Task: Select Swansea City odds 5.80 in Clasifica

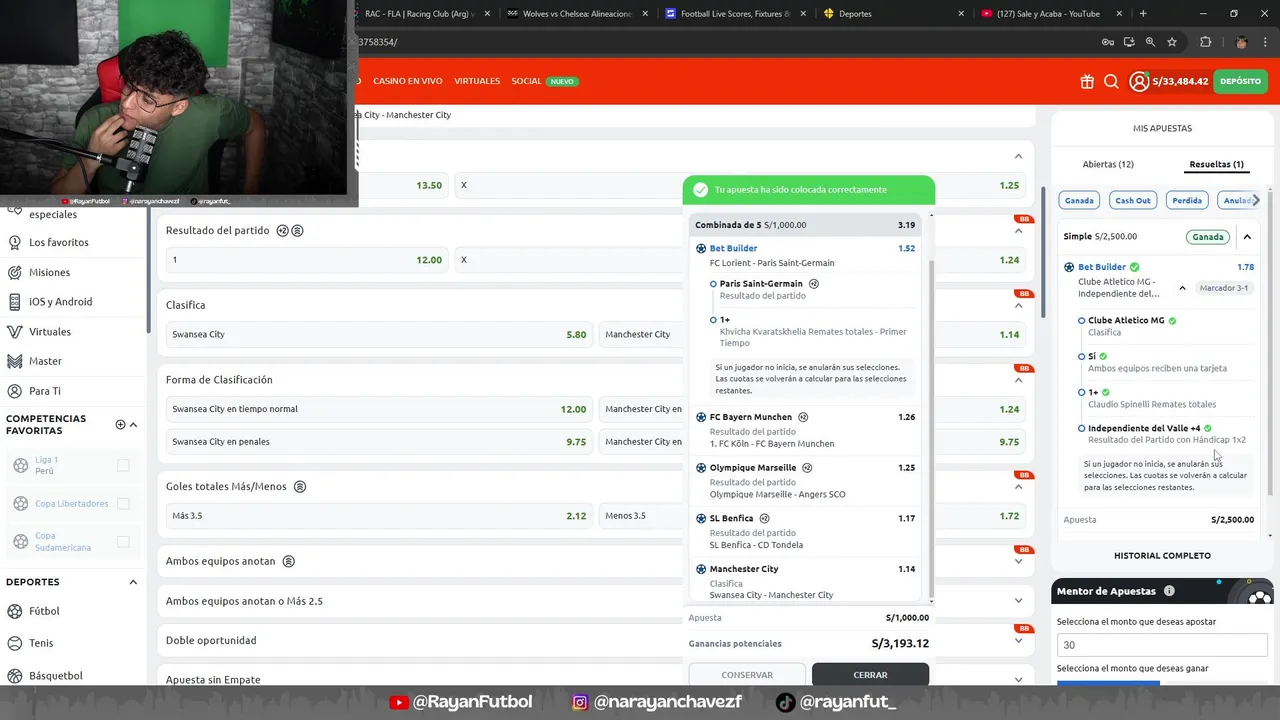Action: [379, 334]
